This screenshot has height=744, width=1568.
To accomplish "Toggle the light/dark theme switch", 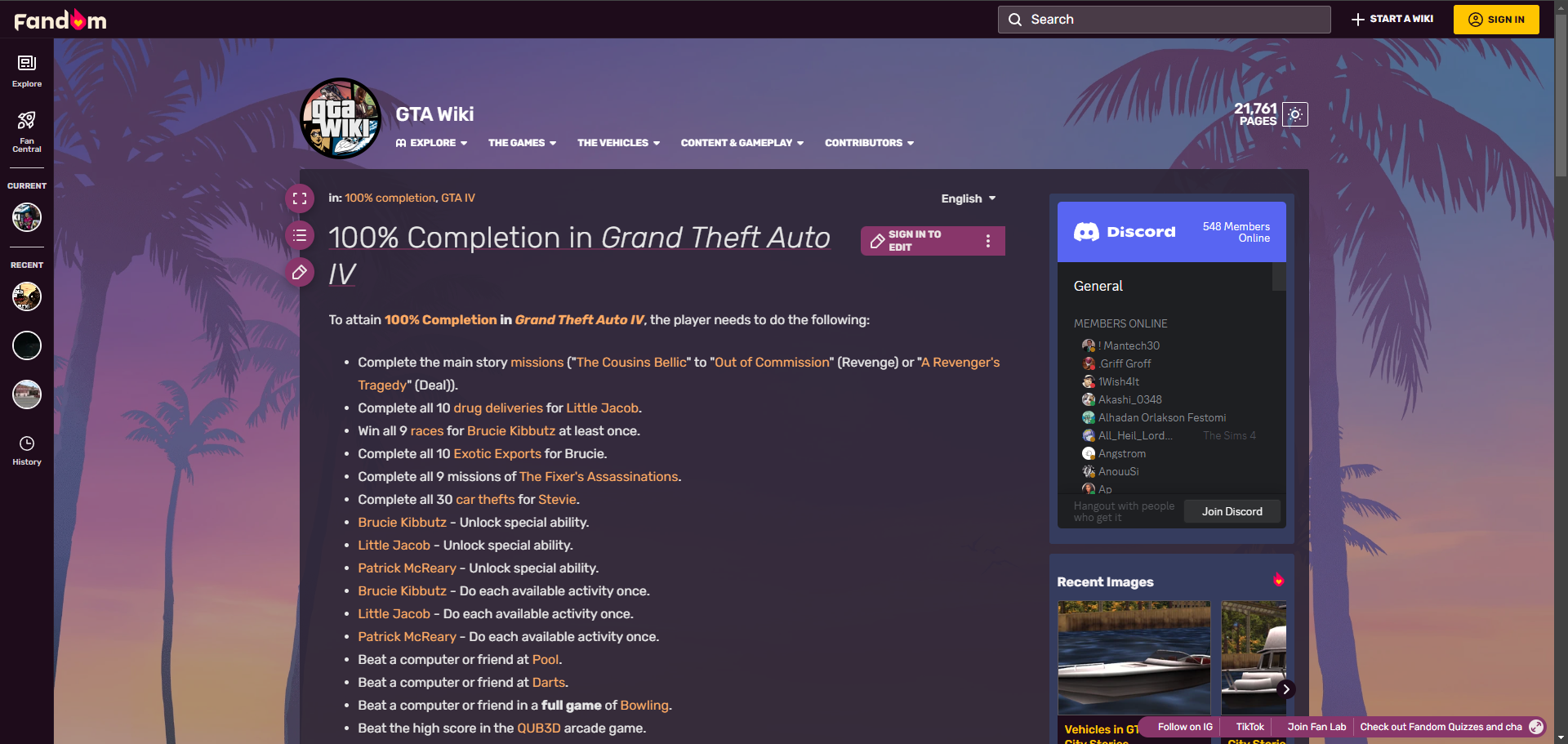I will [1295, 114].
